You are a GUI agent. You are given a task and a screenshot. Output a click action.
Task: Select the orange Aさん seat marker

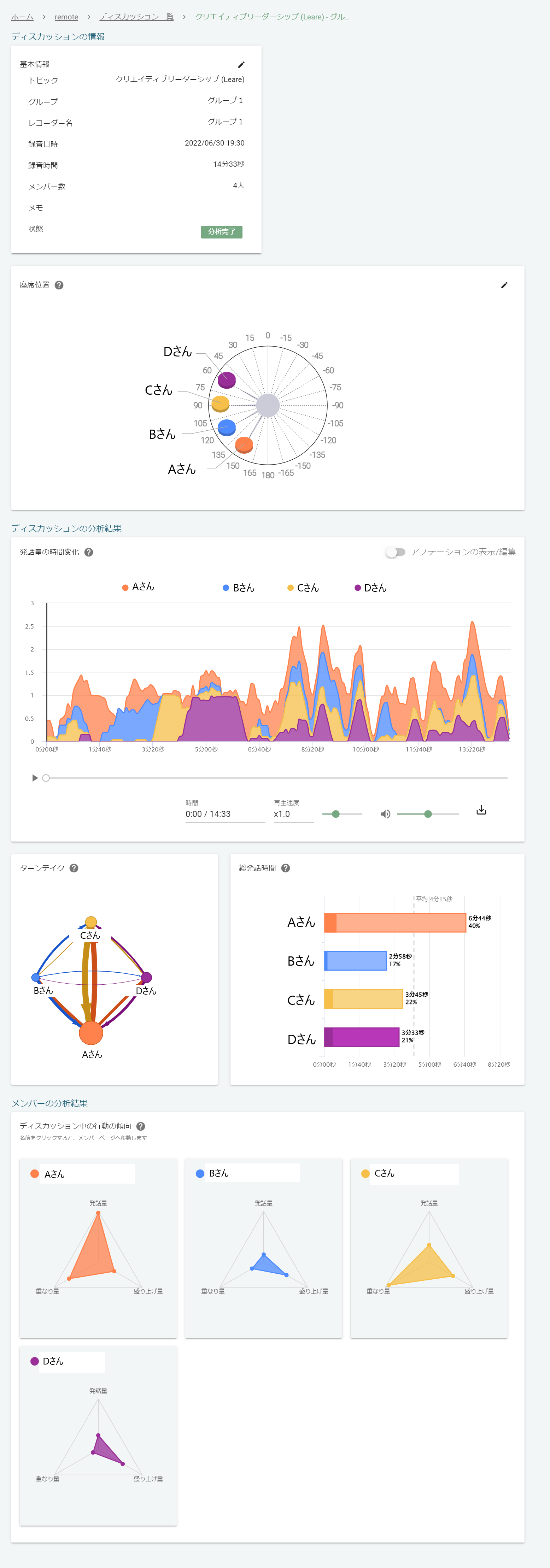244,445
